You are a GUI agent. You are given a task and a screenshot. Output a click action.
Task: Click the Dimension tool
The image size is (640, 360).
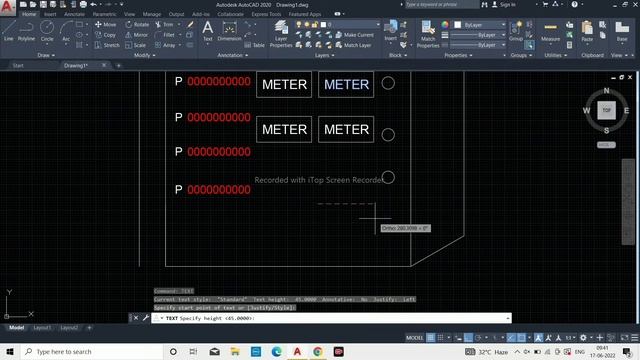pos(229,31)
